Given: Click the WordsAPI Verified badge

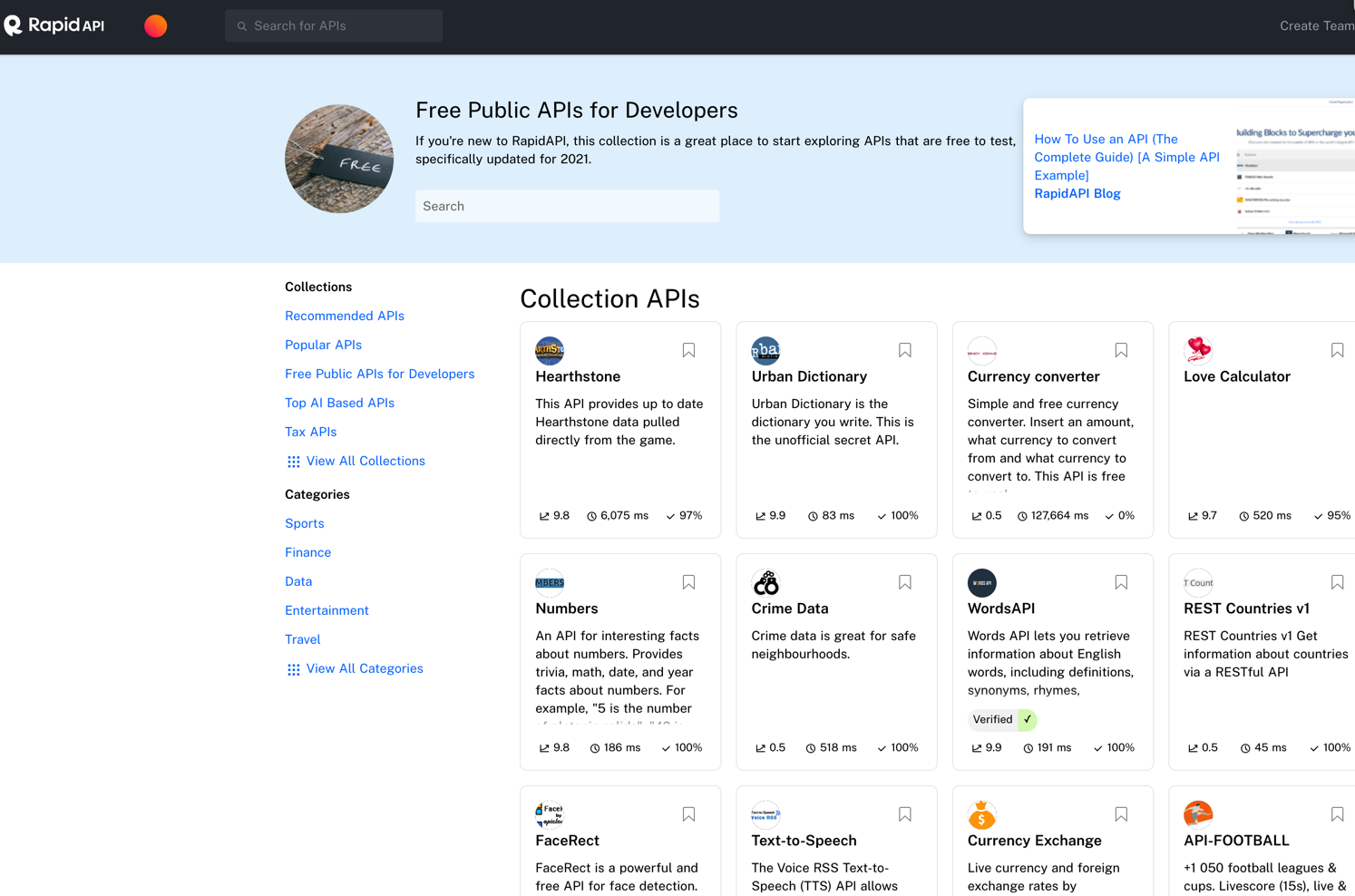Looking at the screenshot, I should (x=1002, y=719).
